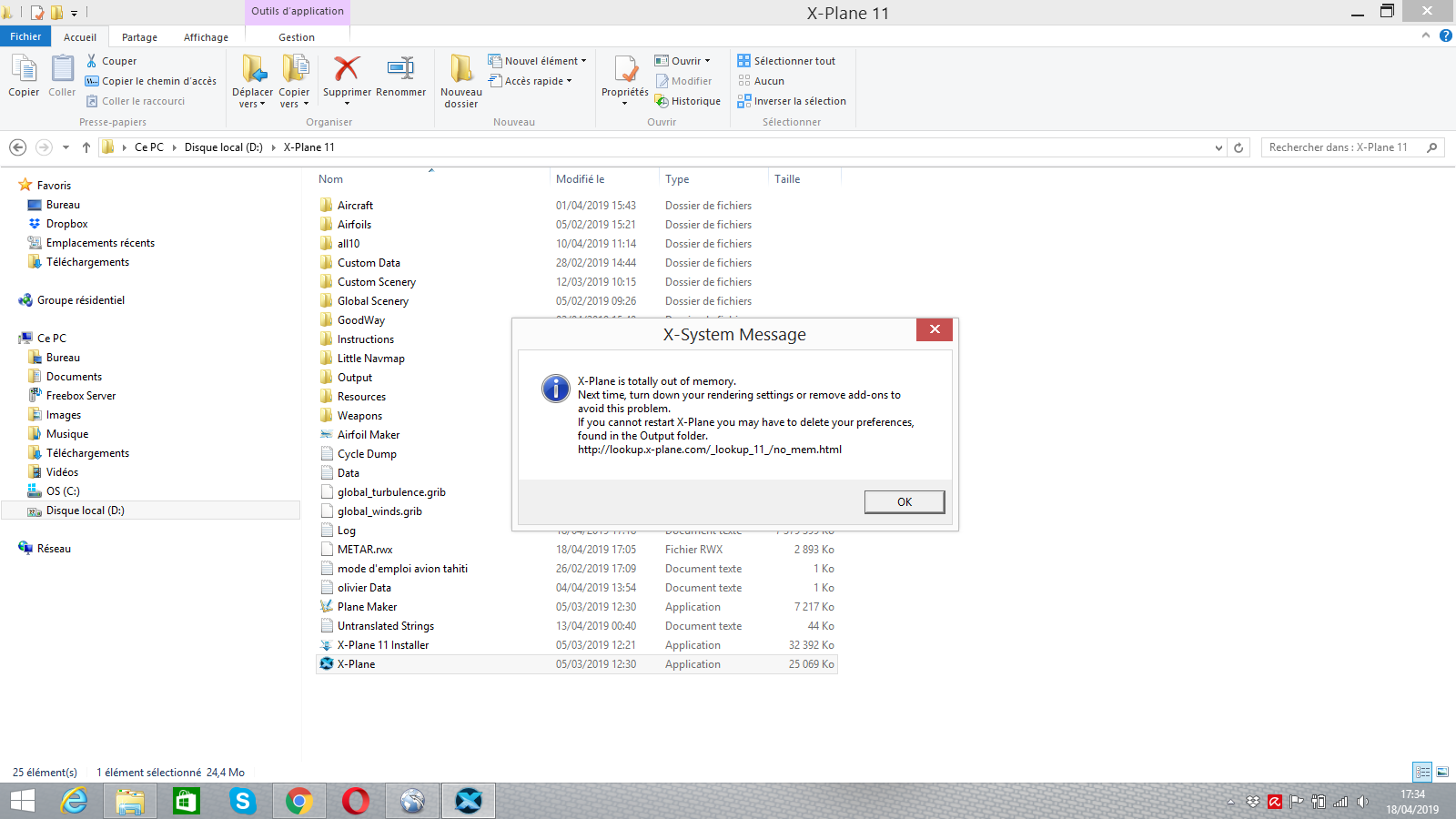
Task: Refresh the folder view
Action: (x=1239, y=147)
